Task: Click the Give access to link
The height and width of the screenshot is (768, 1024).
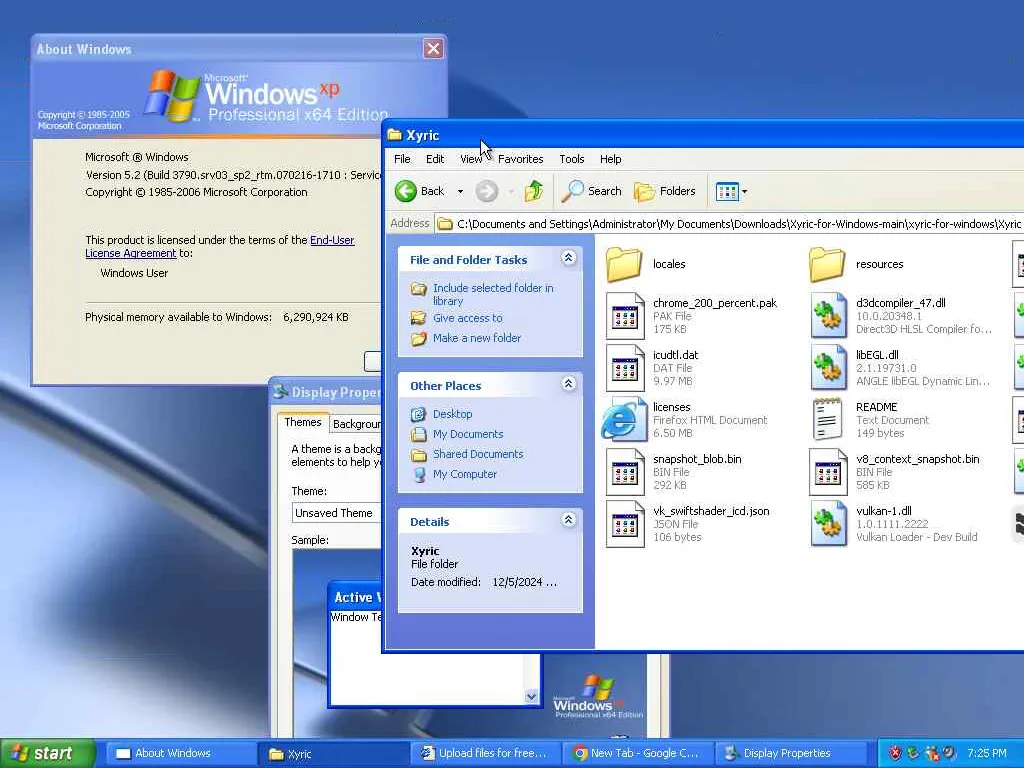Action: (x=468, y=318)
